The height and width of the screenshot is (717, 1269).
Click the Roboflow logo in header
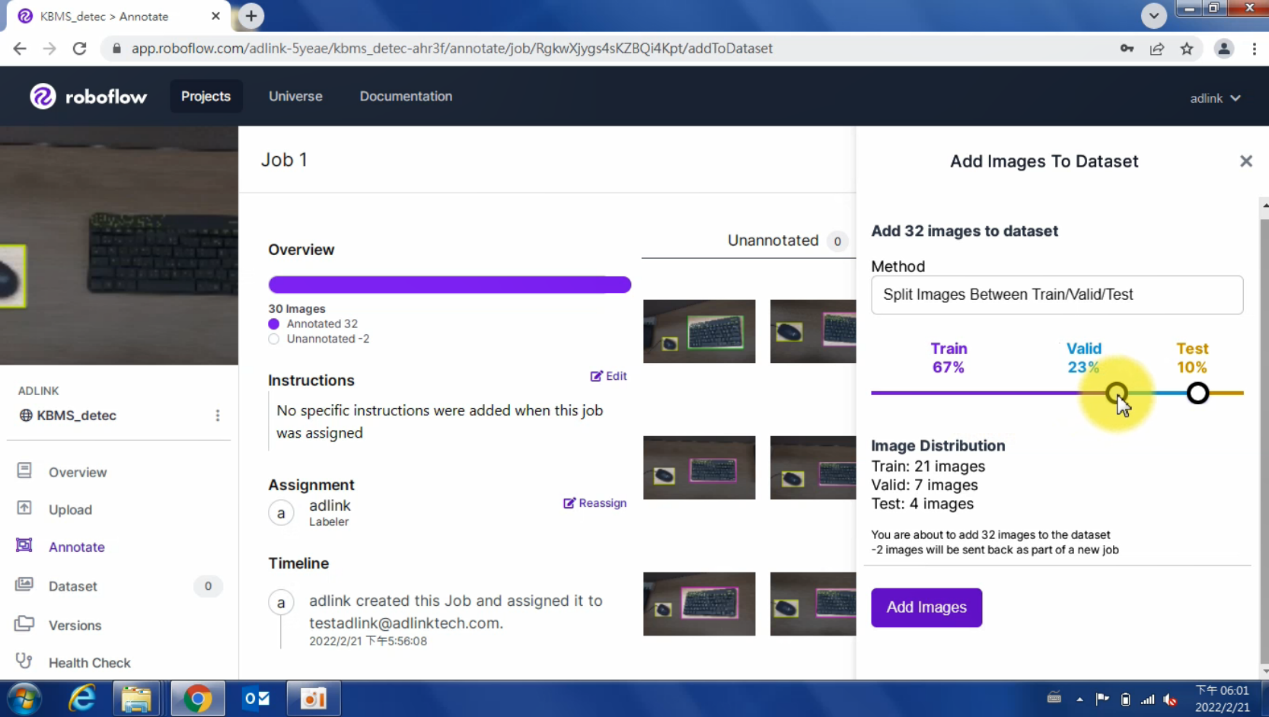[x=88, y=97]
